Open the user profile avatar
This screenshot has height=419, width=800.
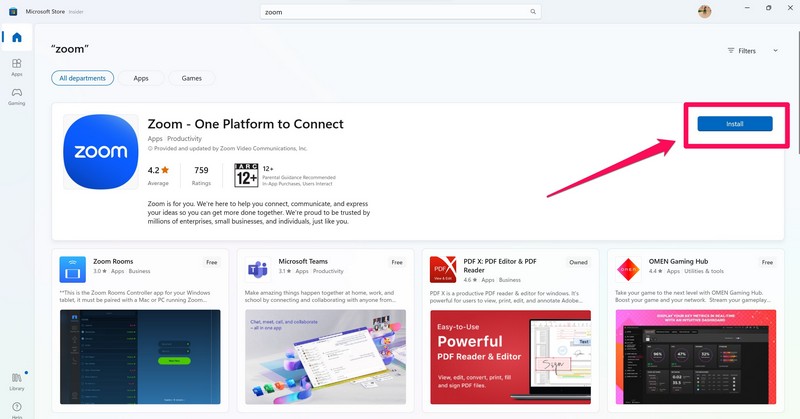click(x=705, y=12)
